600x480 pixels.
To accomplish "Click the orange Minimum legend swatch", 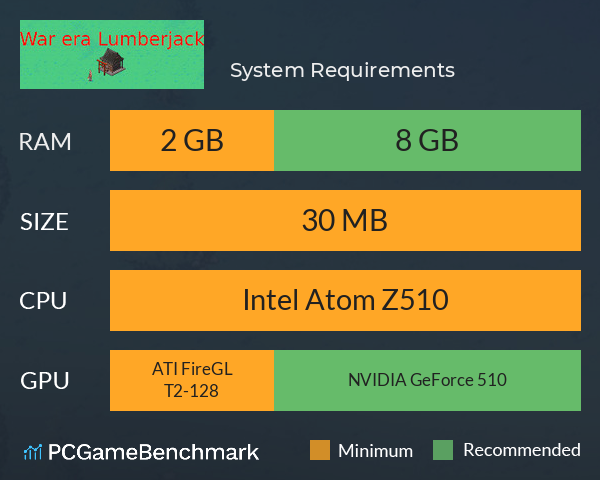I will (x=320, y=450).
